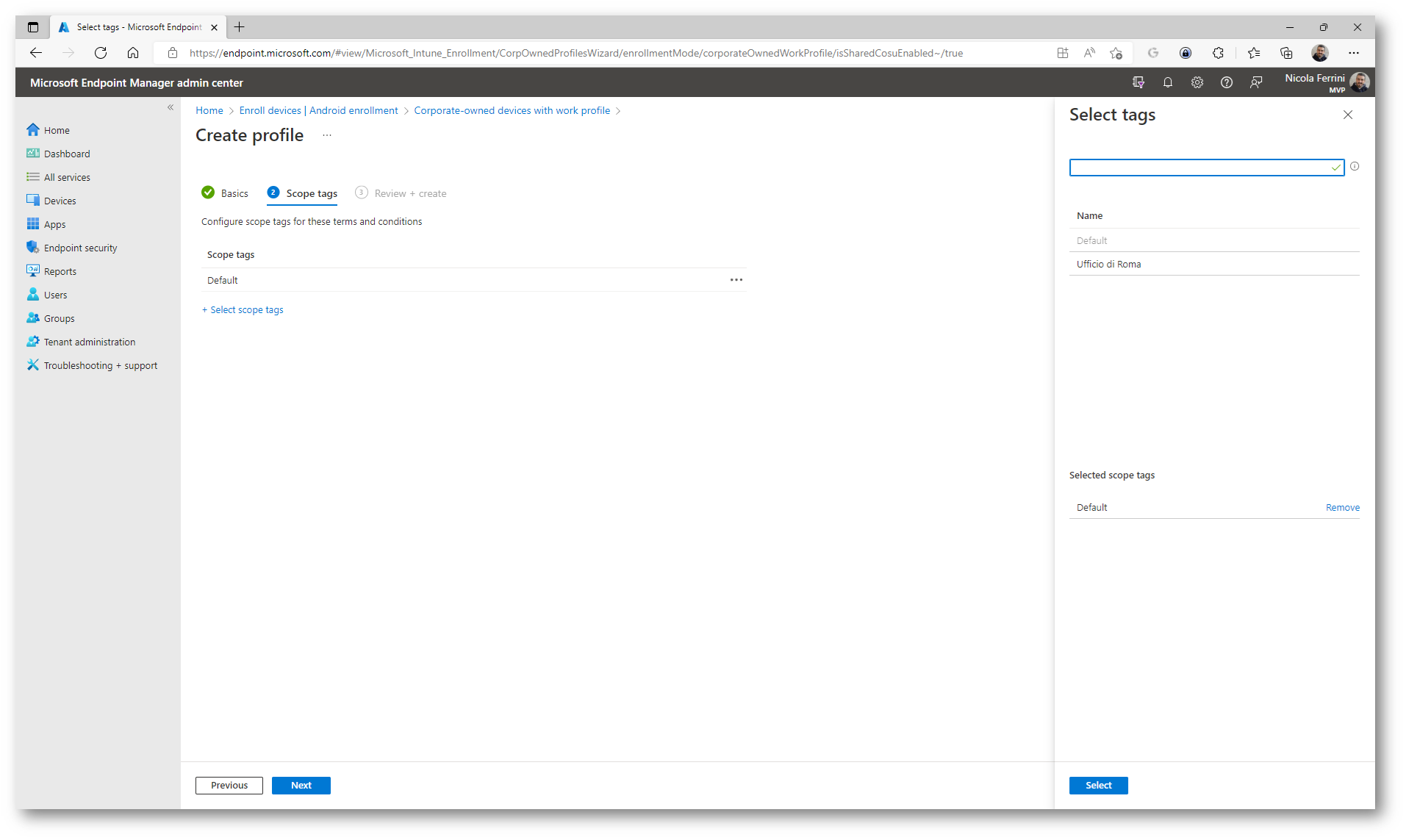Open Tenant administration

click(x=81, y=342)
